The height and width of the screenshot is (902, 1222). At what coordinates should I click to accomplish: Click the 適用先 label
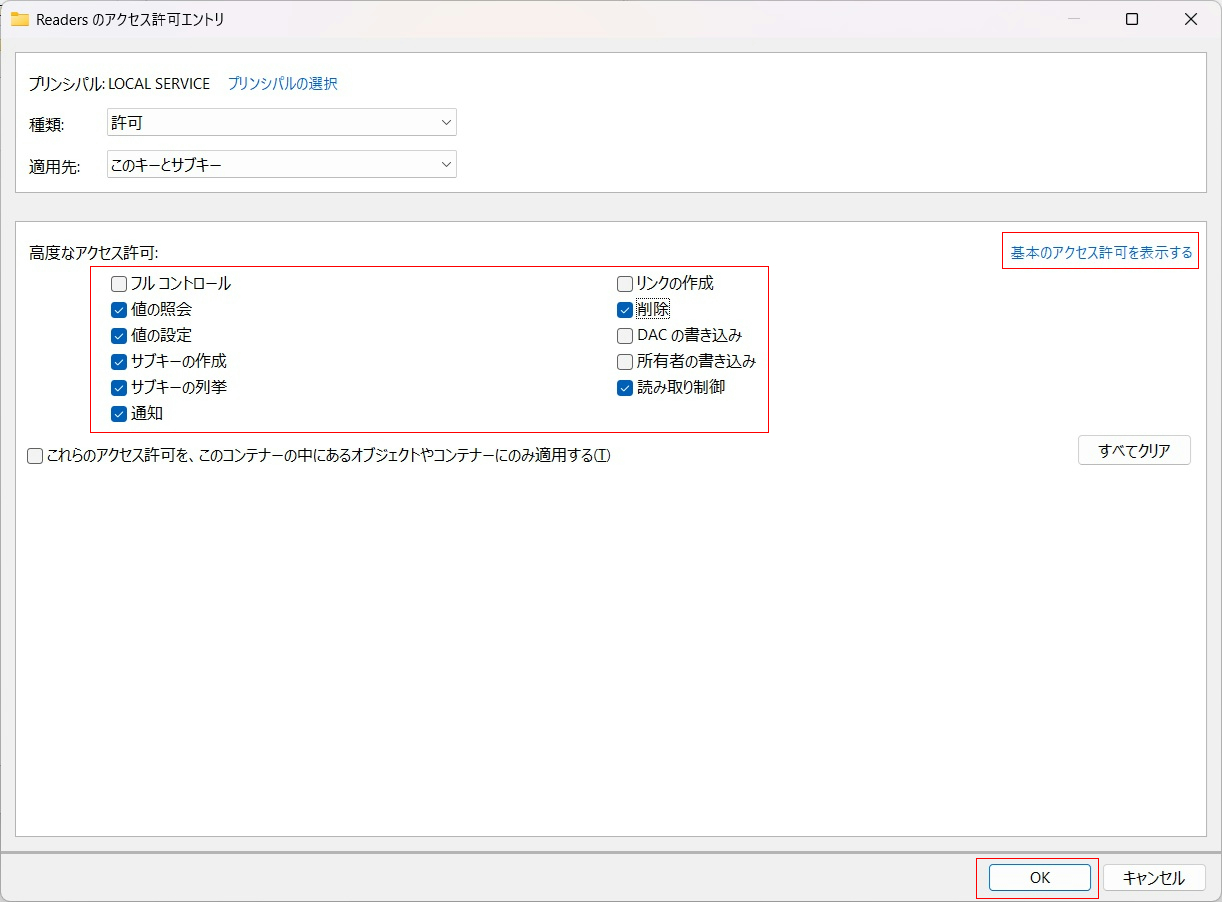(54, 167)
